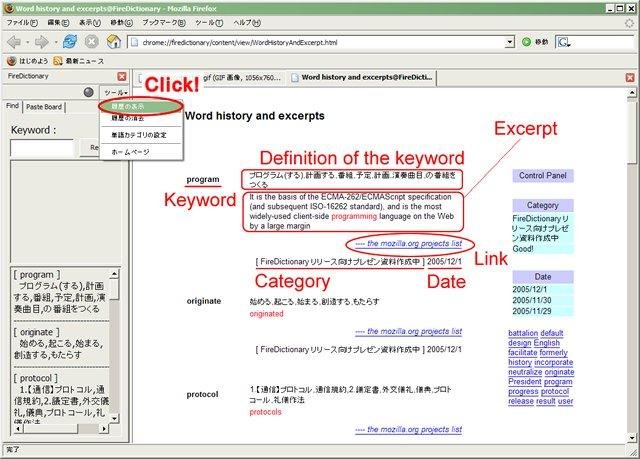Viewport: 640px width, 459px height.
Task: Open the ツール menu in menu bar
Action: pyautogui.click(x=209, y=23)
